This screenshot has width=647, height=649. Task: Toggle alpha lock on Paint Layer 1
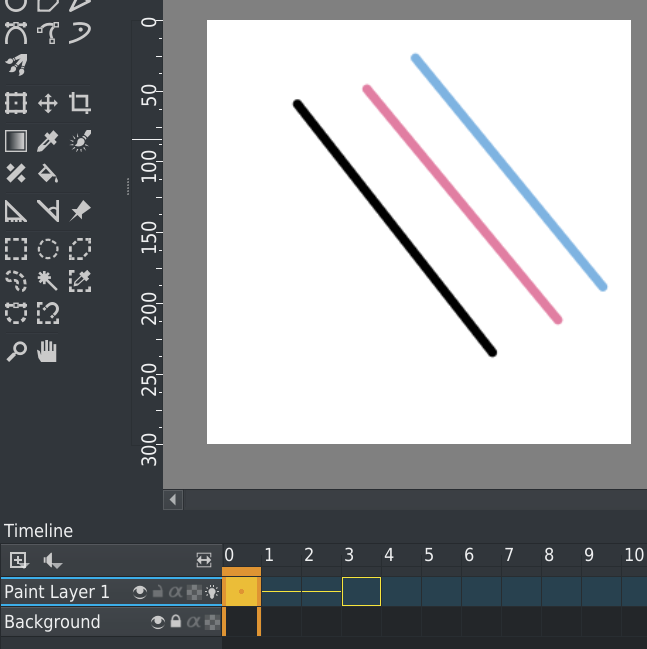pos(176,592)
